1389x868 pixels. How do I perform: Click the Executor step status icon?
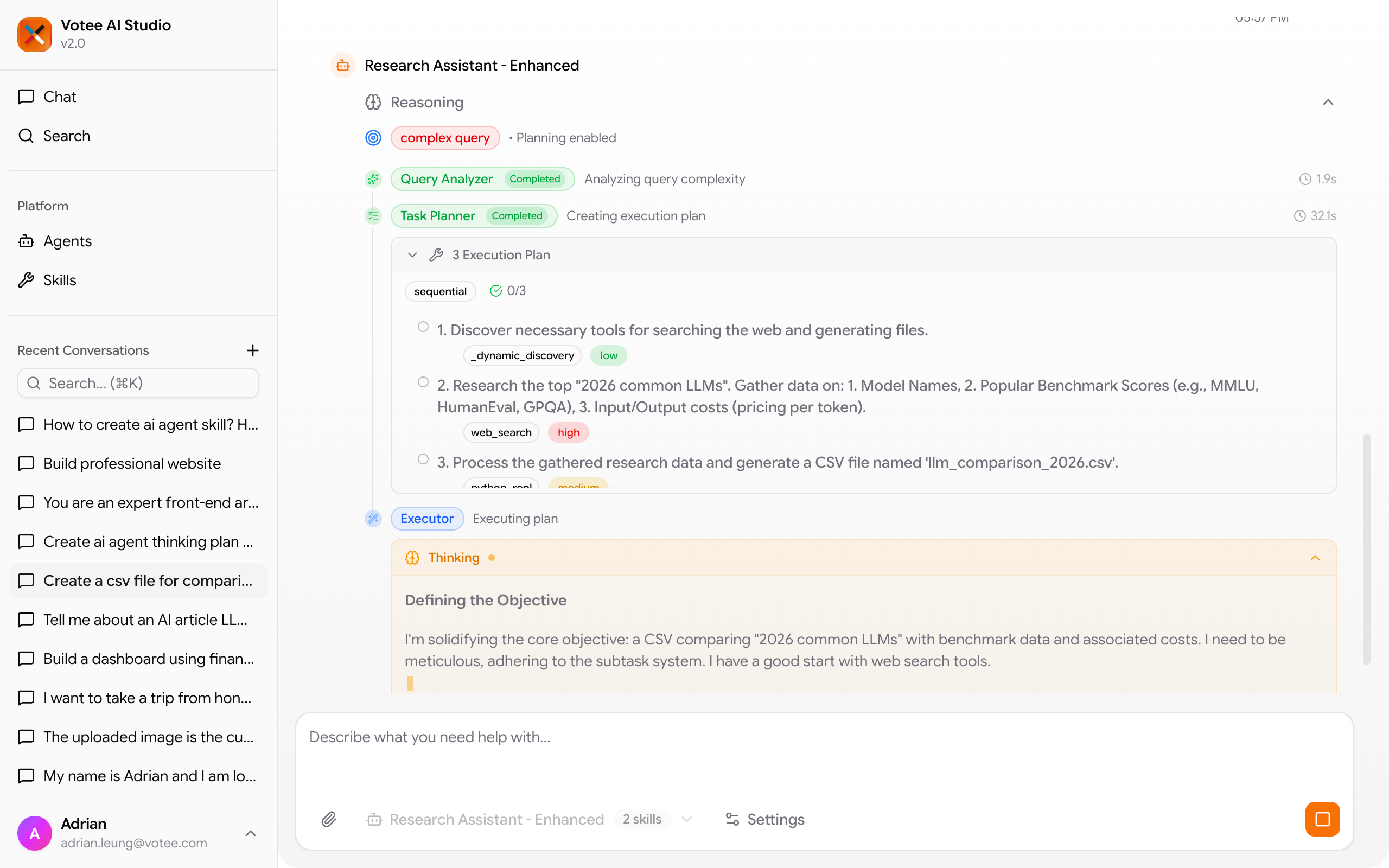click(373, 519)
